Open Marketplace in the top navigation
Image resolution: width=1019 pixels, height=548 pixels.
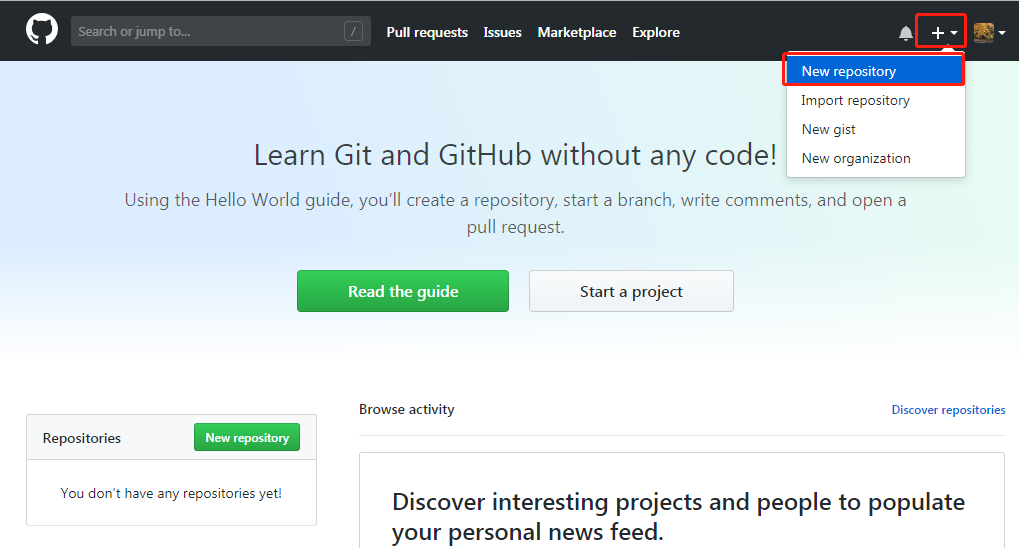click(x=576, y=33)
